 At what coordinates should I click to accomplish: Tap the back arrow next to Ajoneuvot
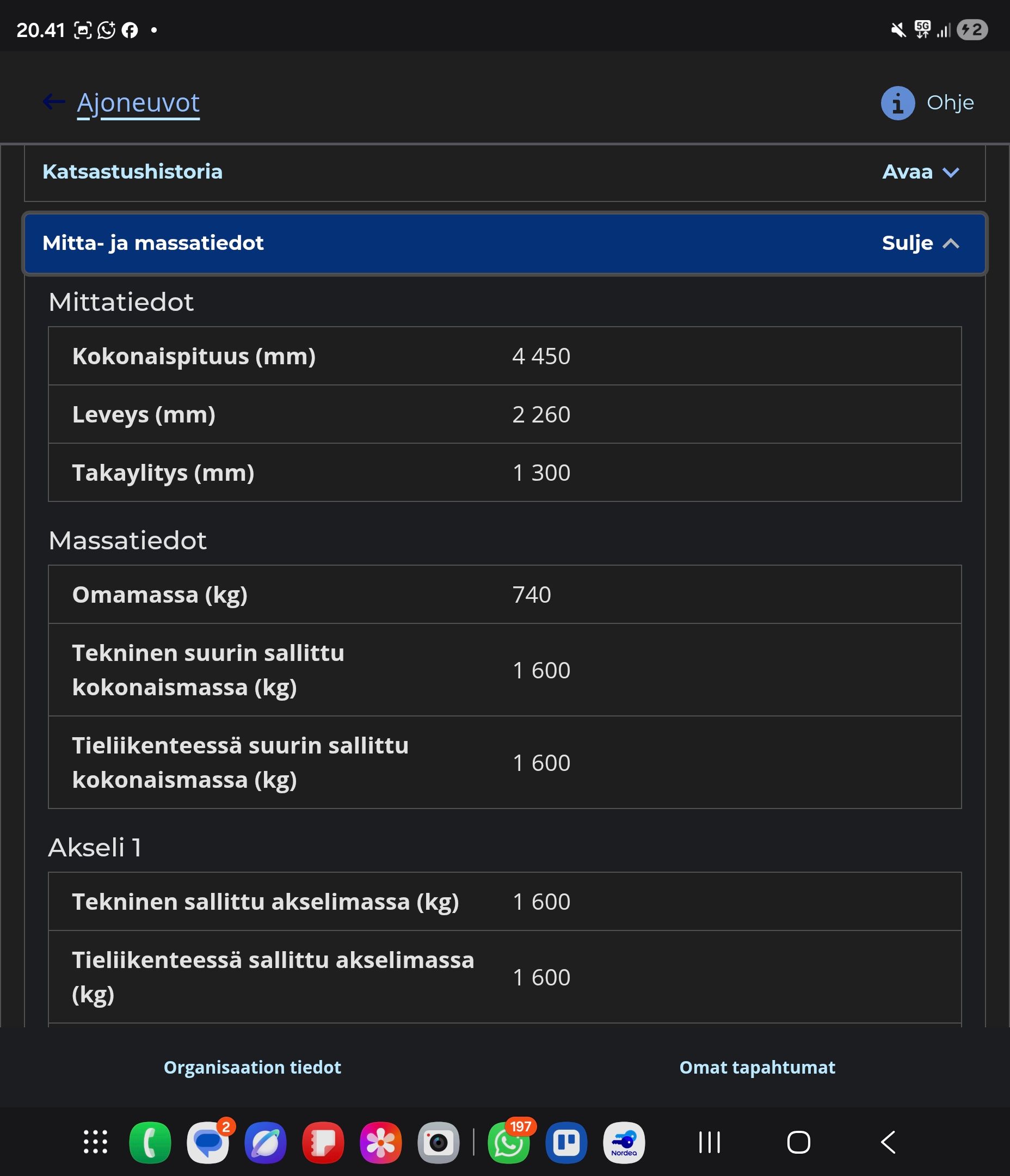[54, 102]
